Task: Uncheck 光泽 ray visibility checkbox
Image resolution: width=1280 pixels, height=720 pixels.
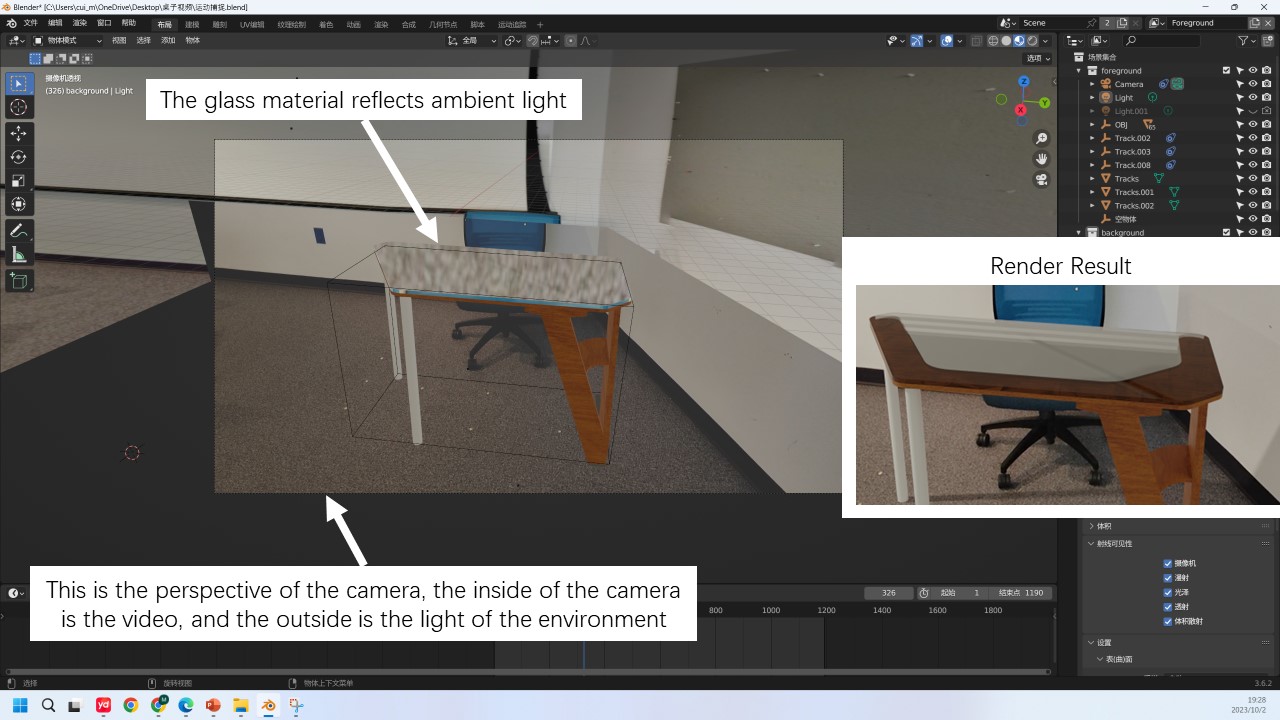Action: [x=1168, y=592]
